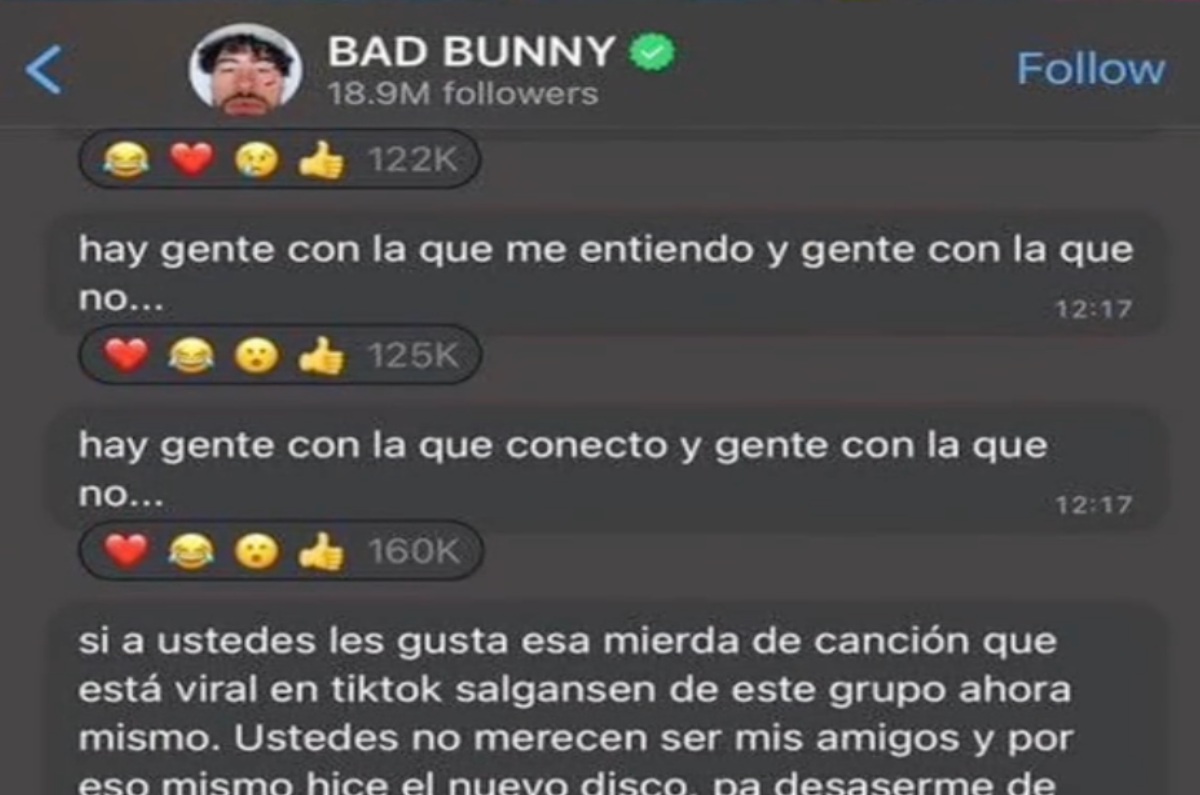Tap the red heart in the 125K reactions
1200x795 pixels.
126,355
